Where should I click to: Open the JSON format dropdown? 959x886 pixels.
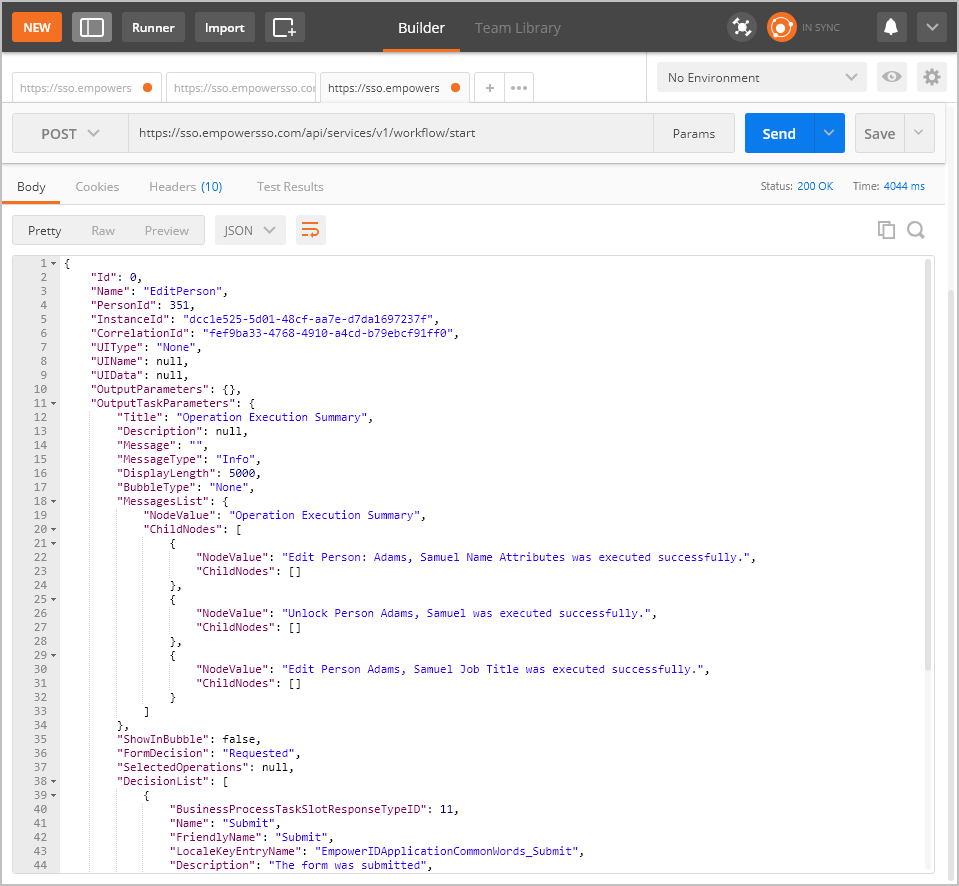pyautogui.click(x=250, y=230)
